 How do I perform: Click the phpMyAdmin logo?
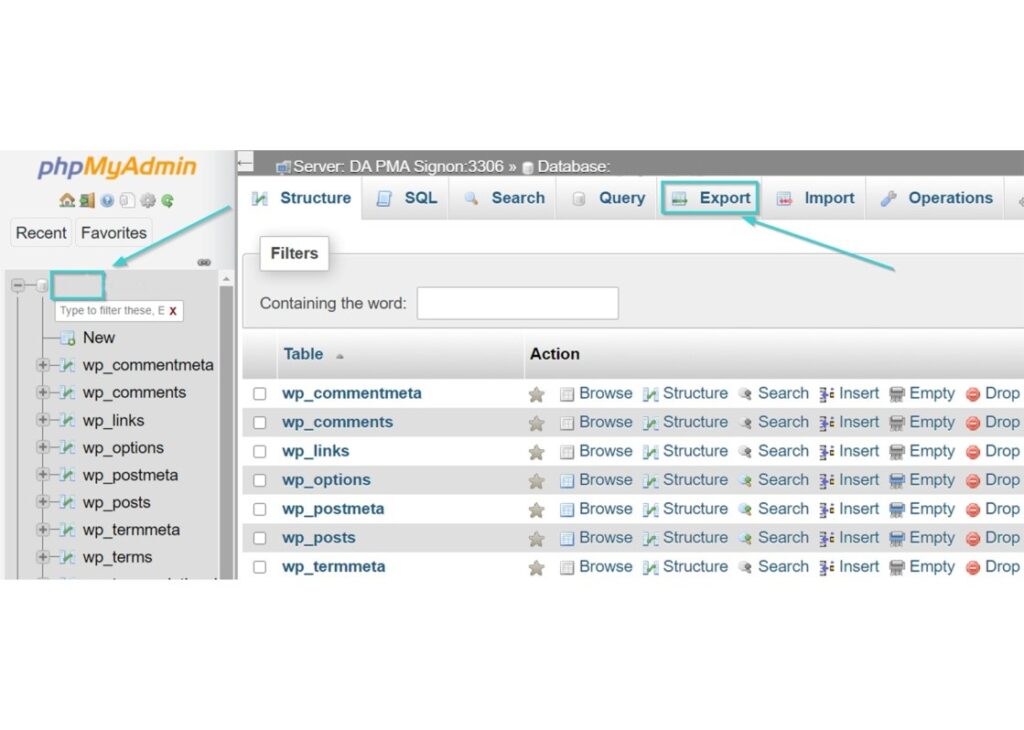(117, 167)
